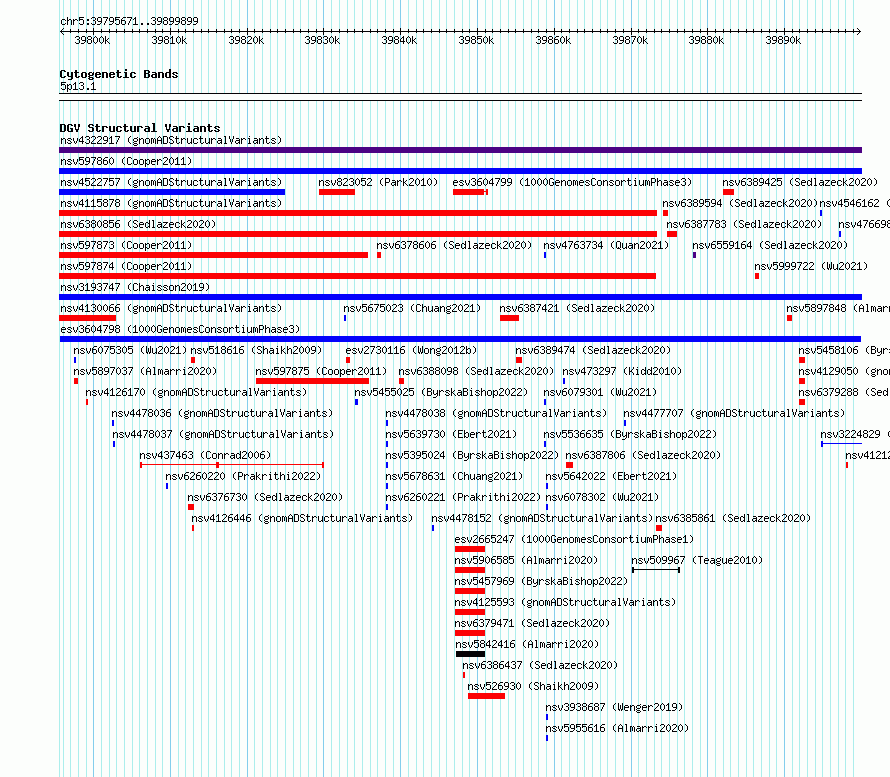Screen dimensions: 890x777
Task: Click the 39850k ruler position
Action: (x=476, y=40)
